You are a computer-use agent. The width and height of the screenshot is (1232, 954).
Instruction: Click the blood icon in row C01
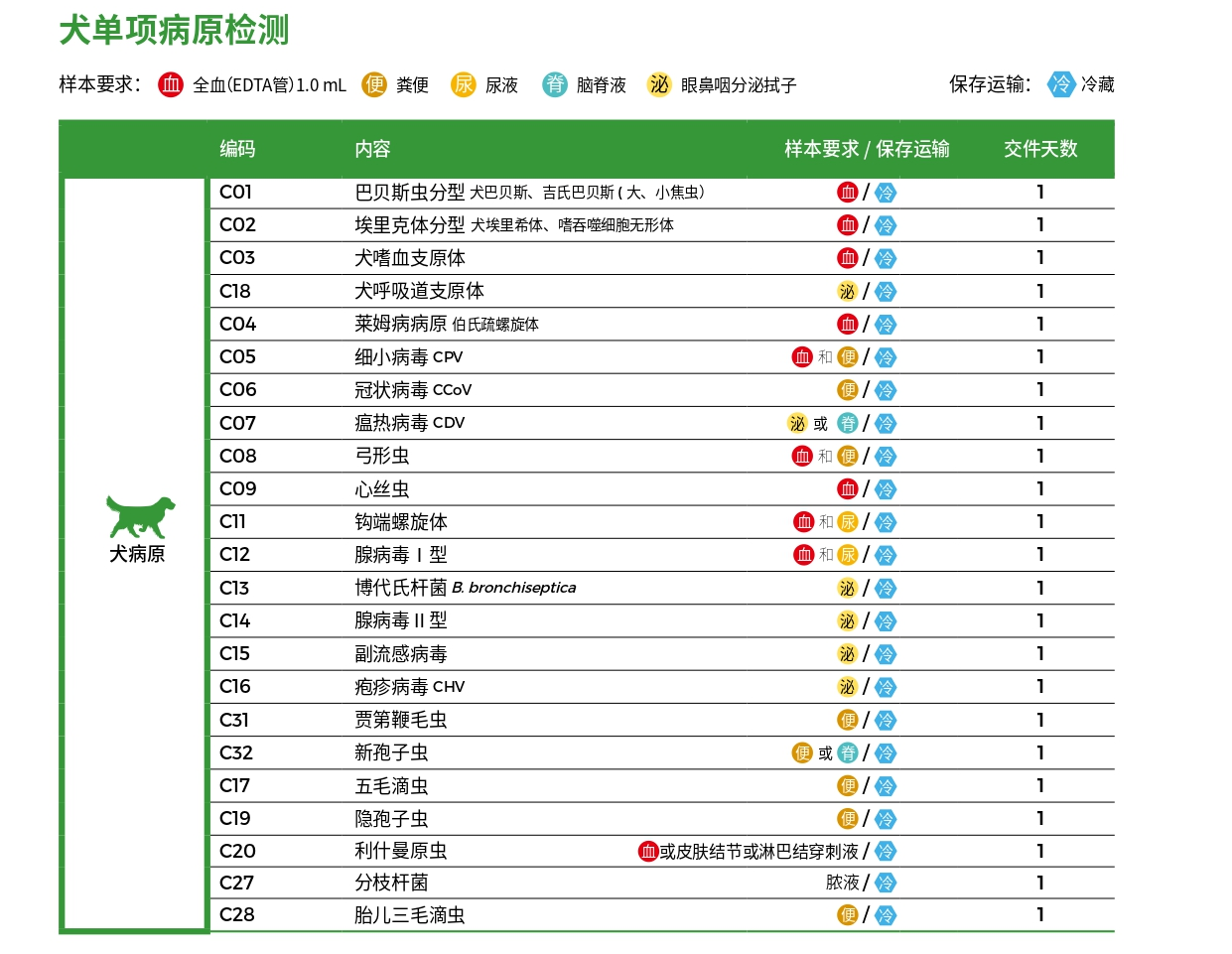point(847,193)
